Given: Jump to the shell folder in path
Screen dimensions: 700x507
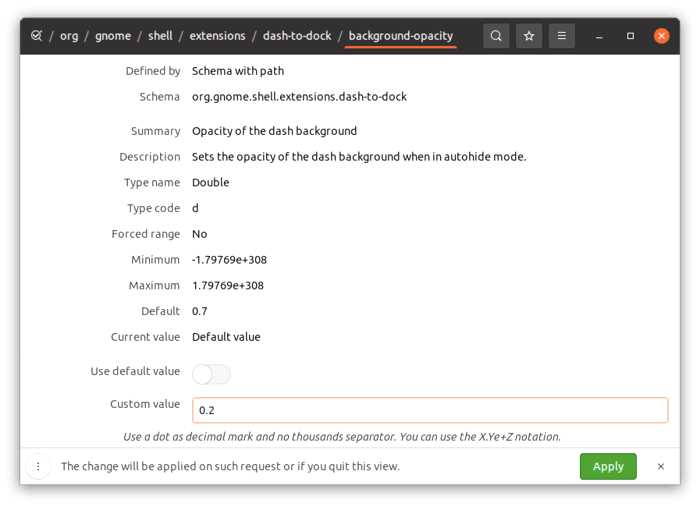Looking at the screenshot, I should click(160, 36).
